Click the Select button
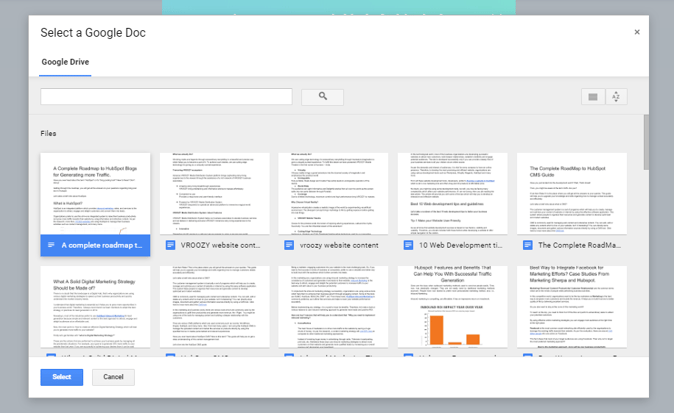This screenshot has width=674, height=413. click(x=62, y=377)
